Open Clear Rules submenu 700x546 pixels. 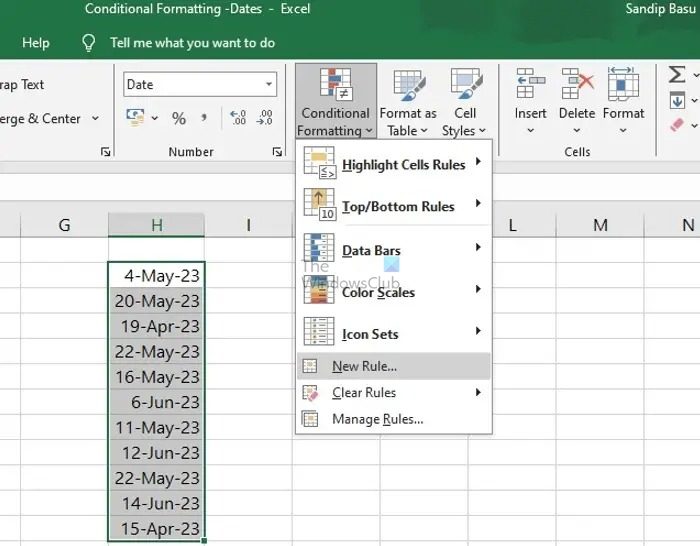click(x=394, y=392)
